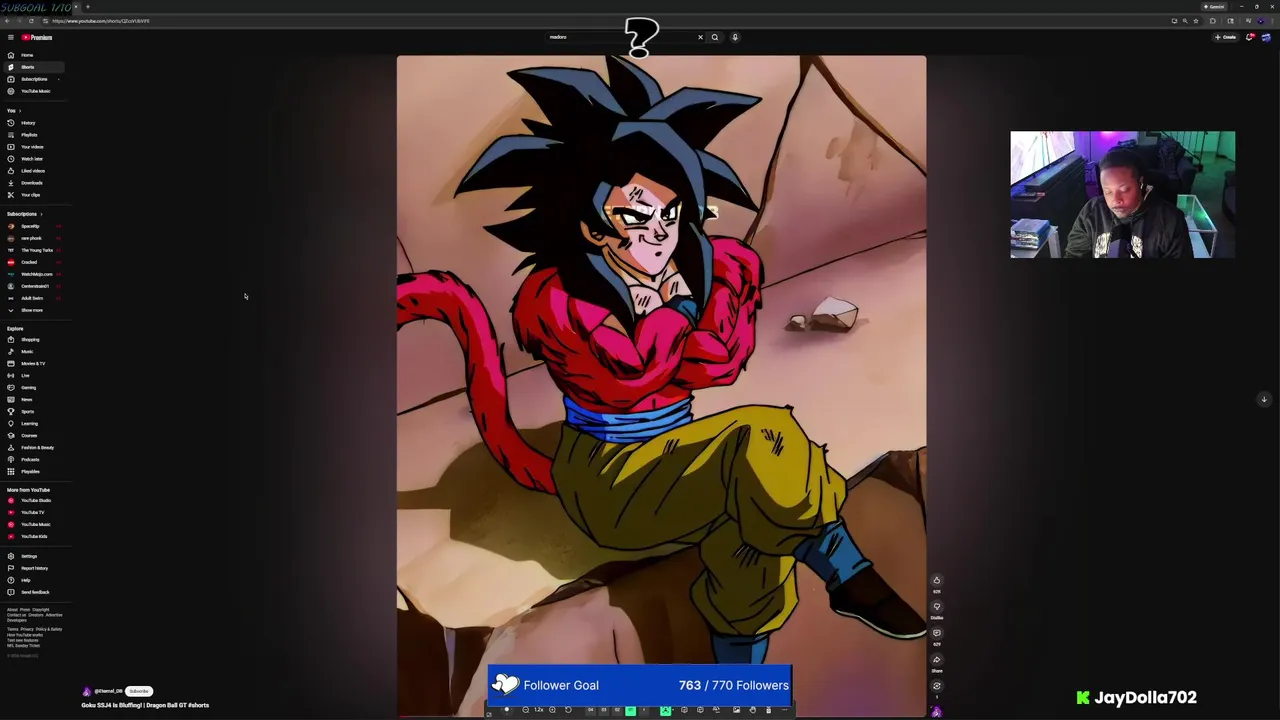Screen dimensions: 1280x720
Task: Open a new browser tab
Action: (x=87, y=7)
